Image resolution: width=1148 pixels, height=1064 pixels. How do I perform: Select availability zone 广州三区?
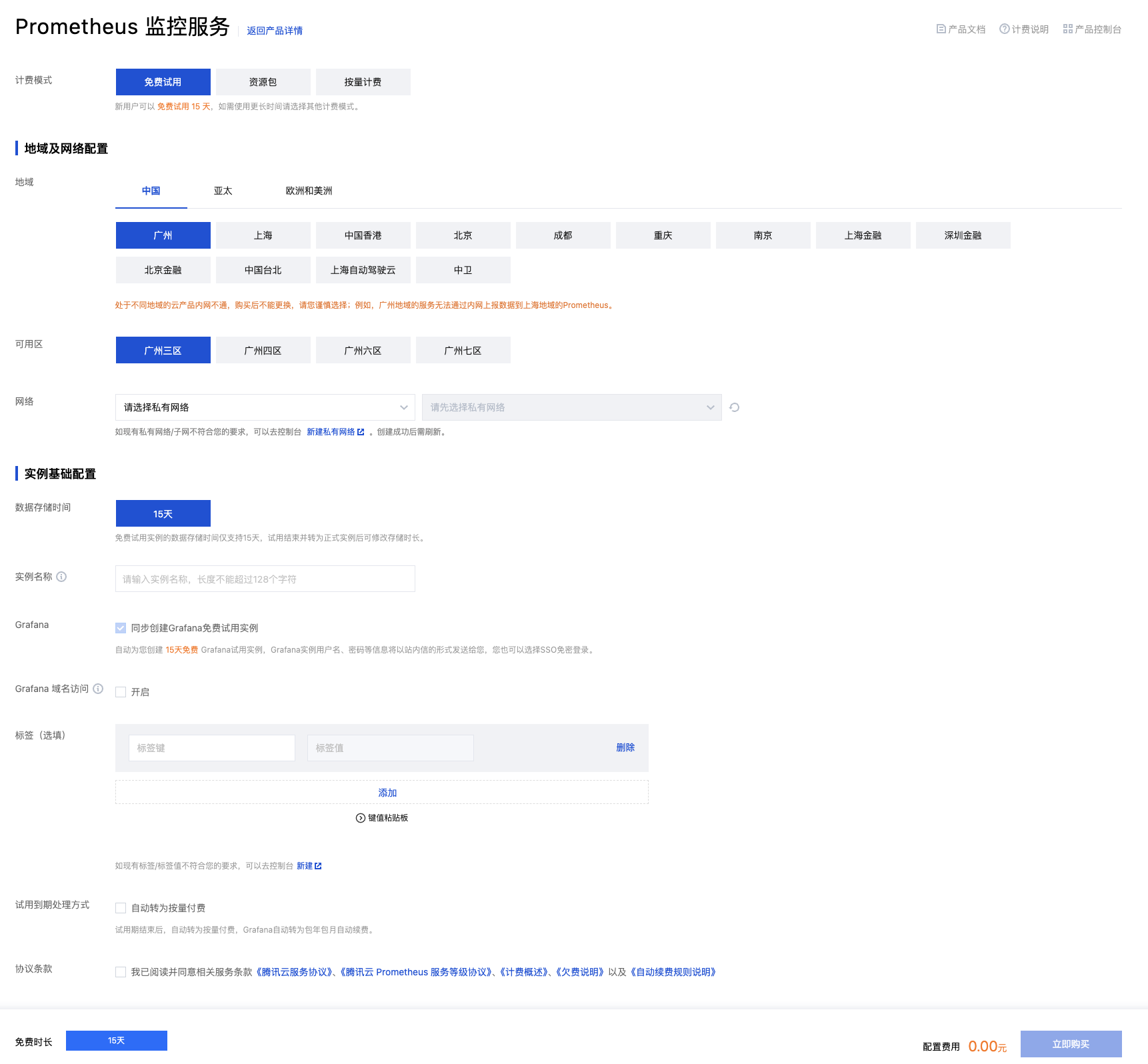(x=163, y=350)
